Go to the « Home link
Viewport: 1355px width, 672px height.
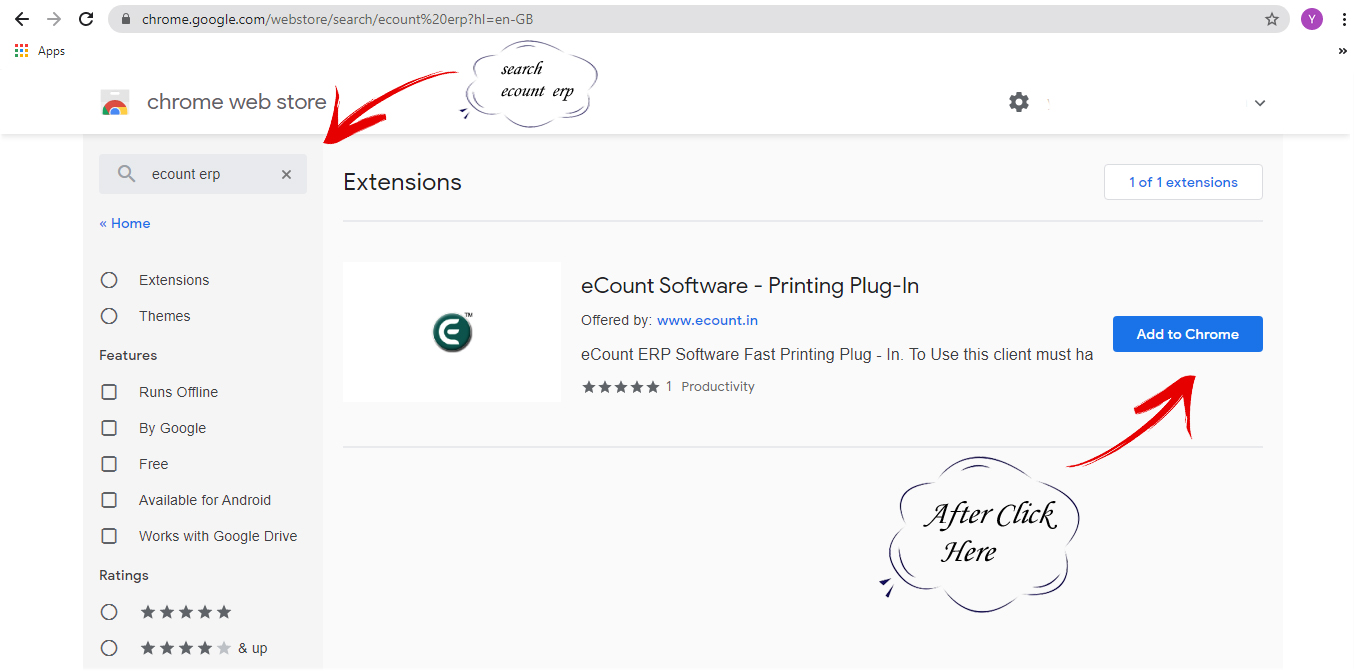pos(125,223)
